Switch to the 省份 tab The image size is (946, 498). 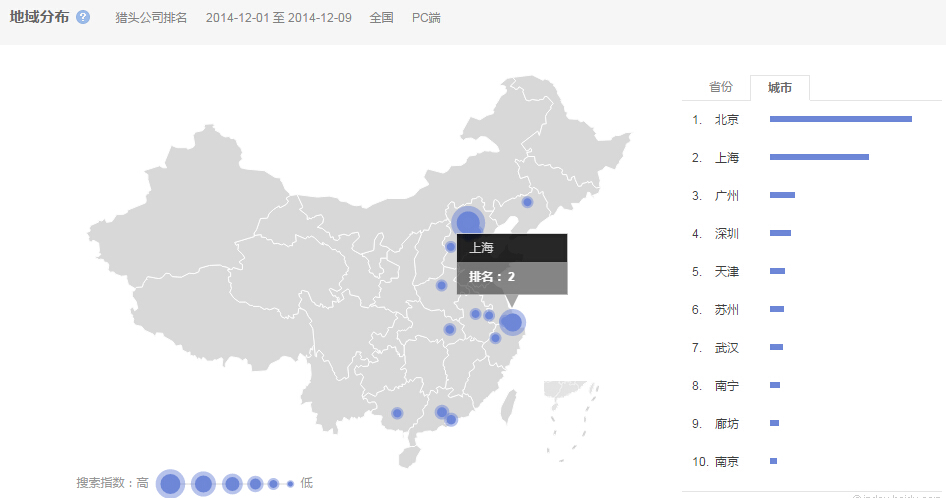[720, 88]
